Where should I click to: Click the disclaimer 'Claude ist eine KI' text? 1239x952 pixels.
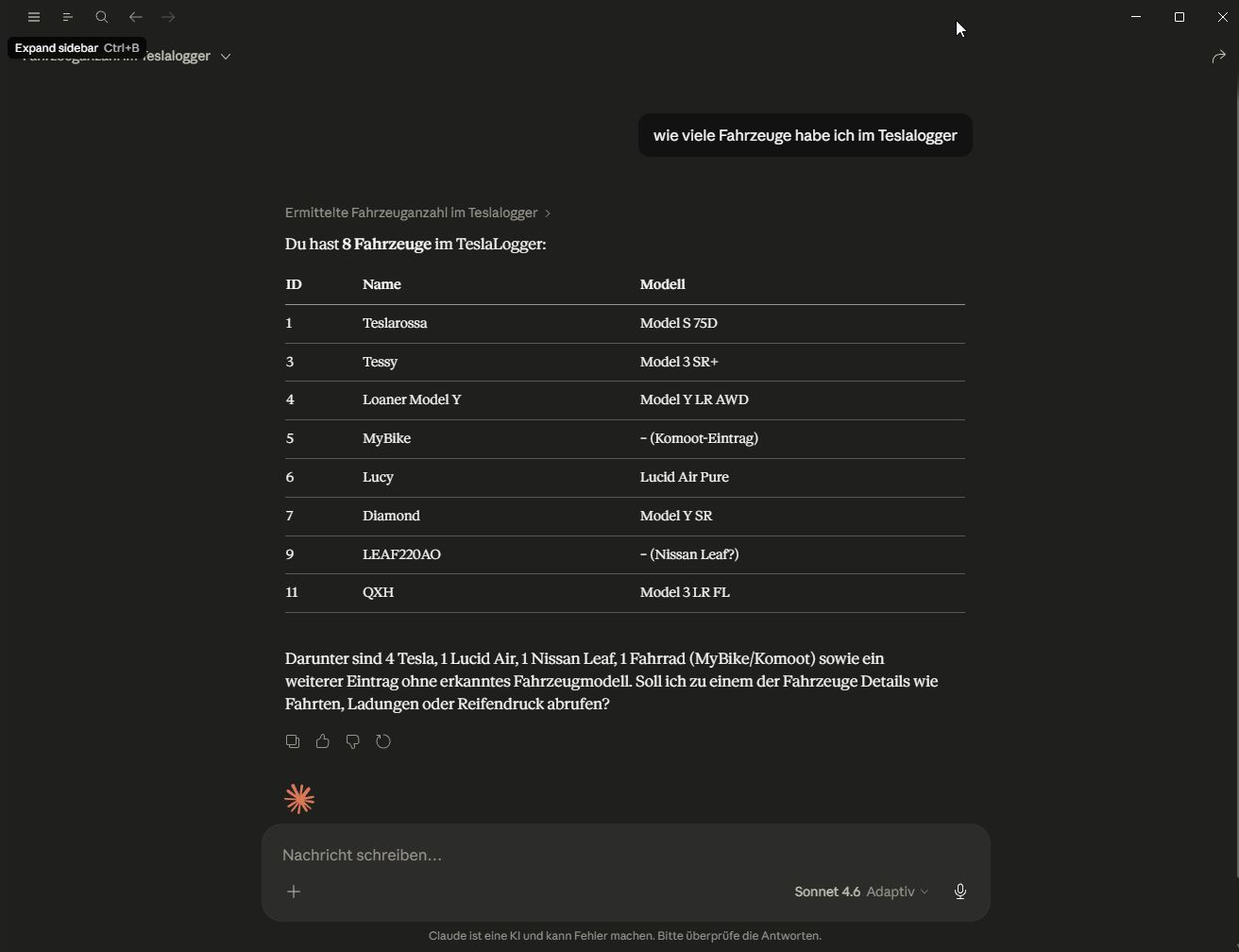click(x=625, y=936)
